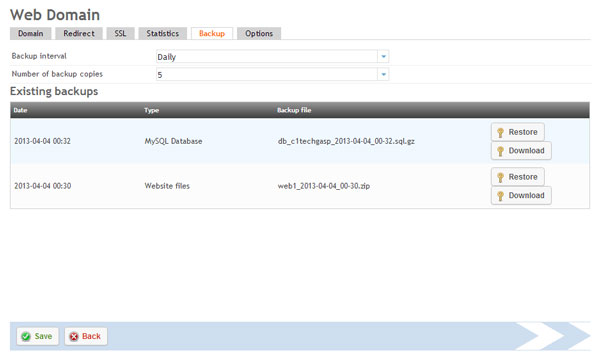Image resolution: width=600 pixels, height=363 pixels.
Task: Save the backup settings
Action: click(x=38, y=336)
